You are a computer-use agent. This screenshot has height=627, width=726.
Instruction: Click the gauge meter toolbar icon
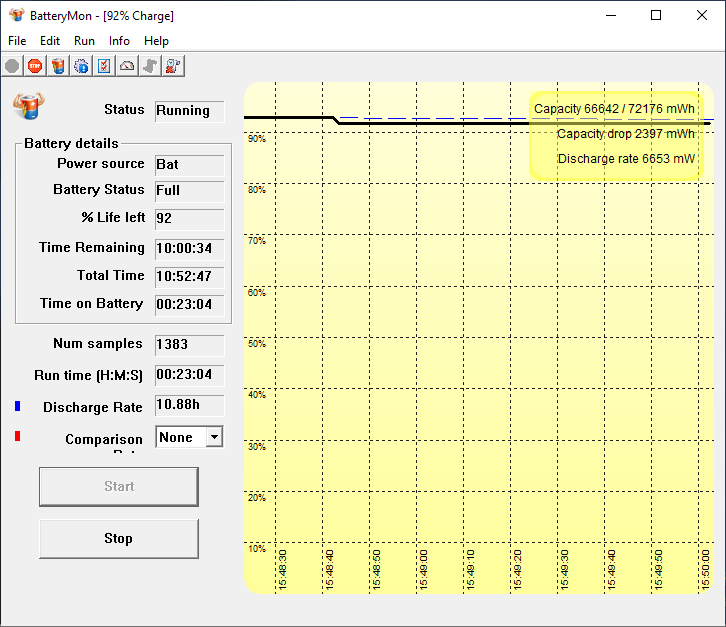(127, 66)
